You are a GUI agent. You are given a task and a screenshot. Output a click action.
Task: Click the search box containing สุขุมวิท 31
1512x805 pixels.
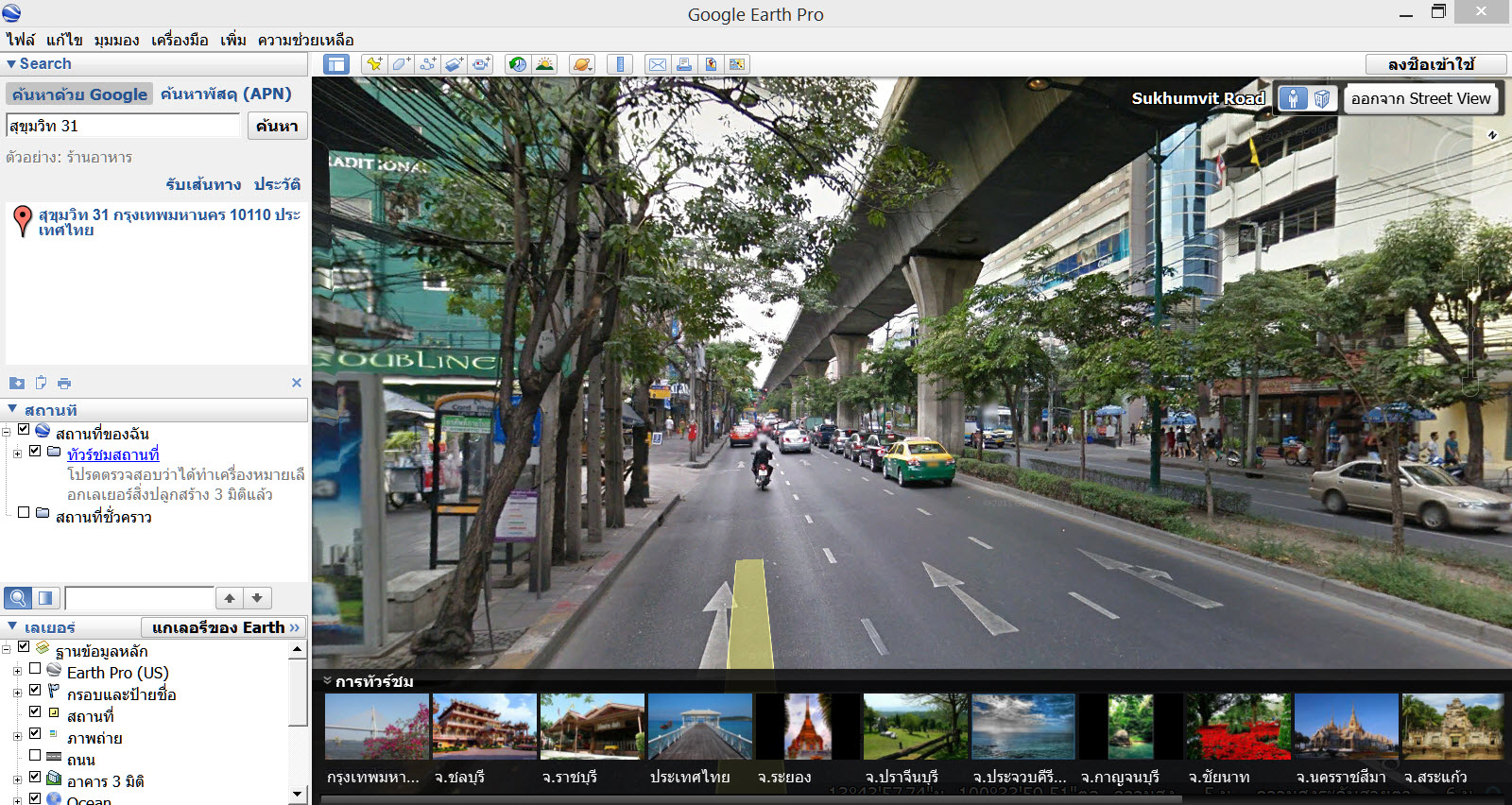click(123, 126)
